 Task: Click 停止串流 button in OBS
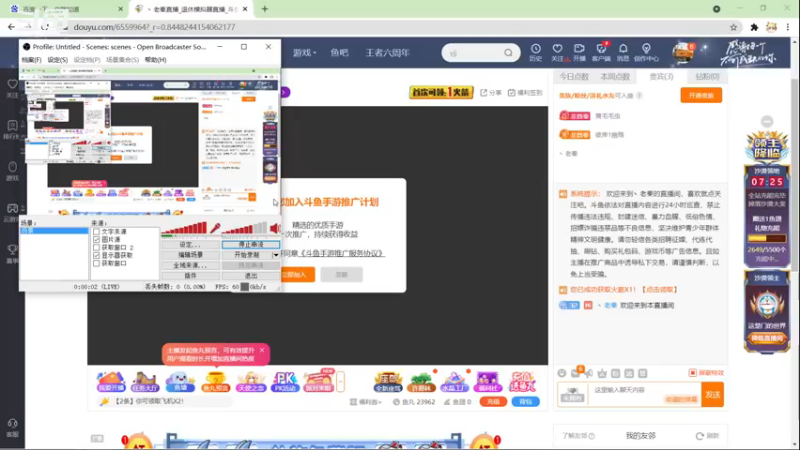[251, 244]
